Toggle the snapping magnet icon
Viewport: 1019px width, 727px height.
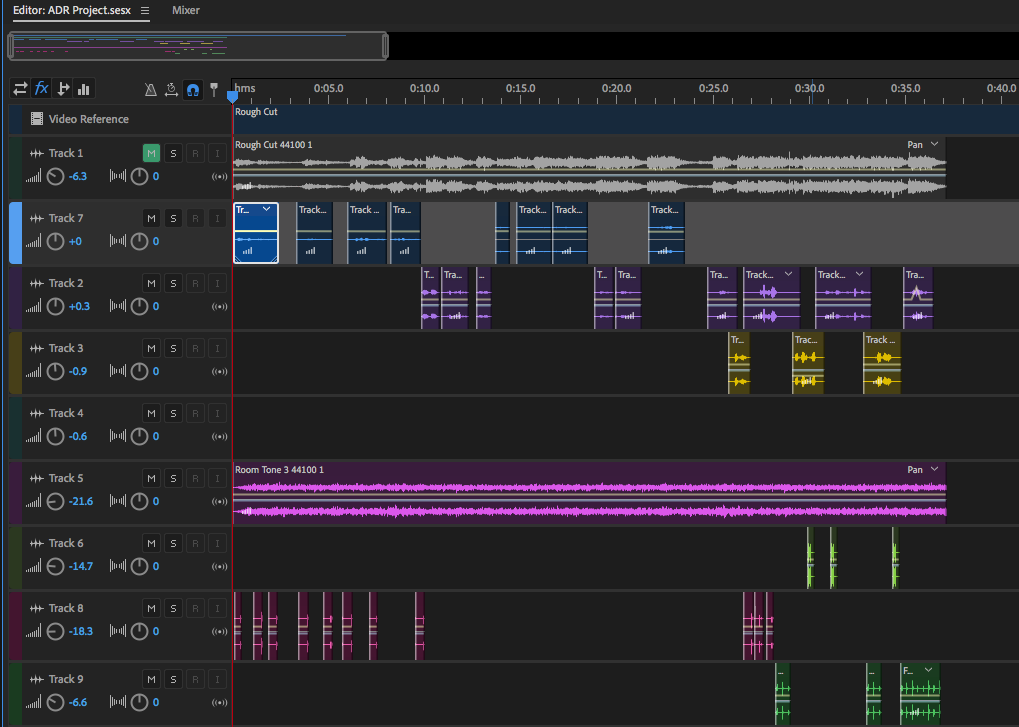(192, 89)
